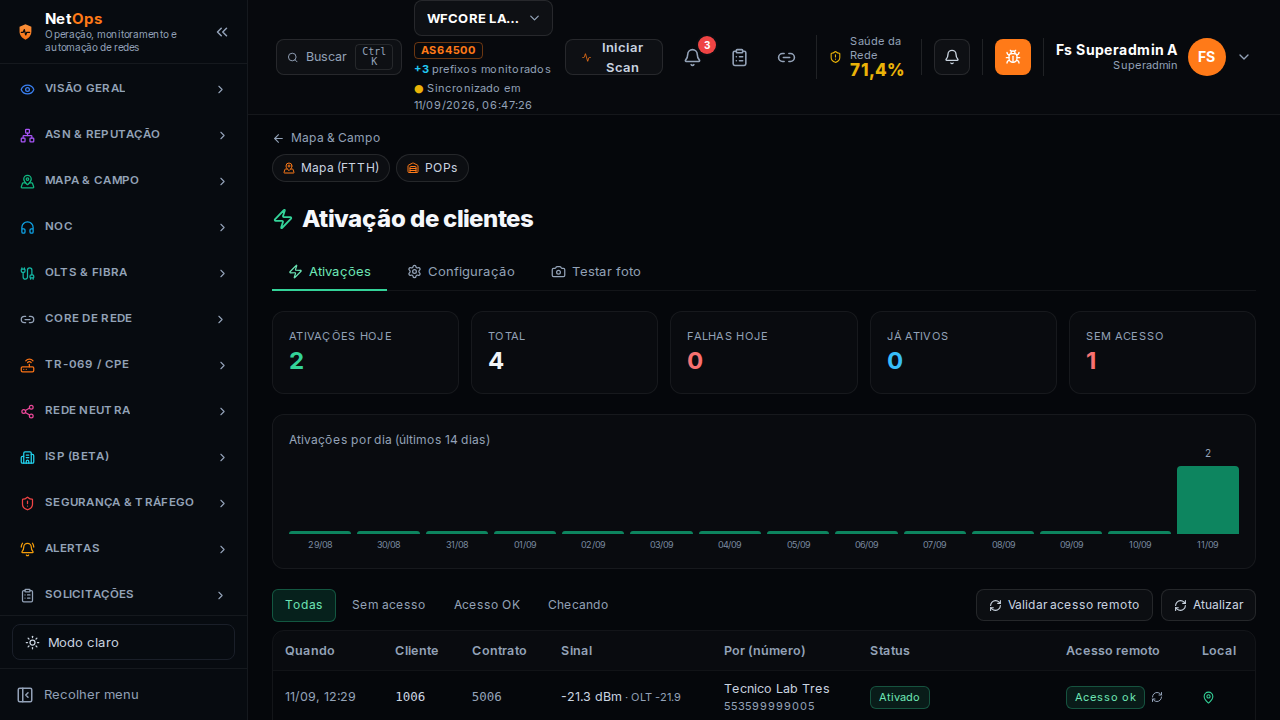Open Solicitações menu item

pyautogui.click(x=123, y=595)
